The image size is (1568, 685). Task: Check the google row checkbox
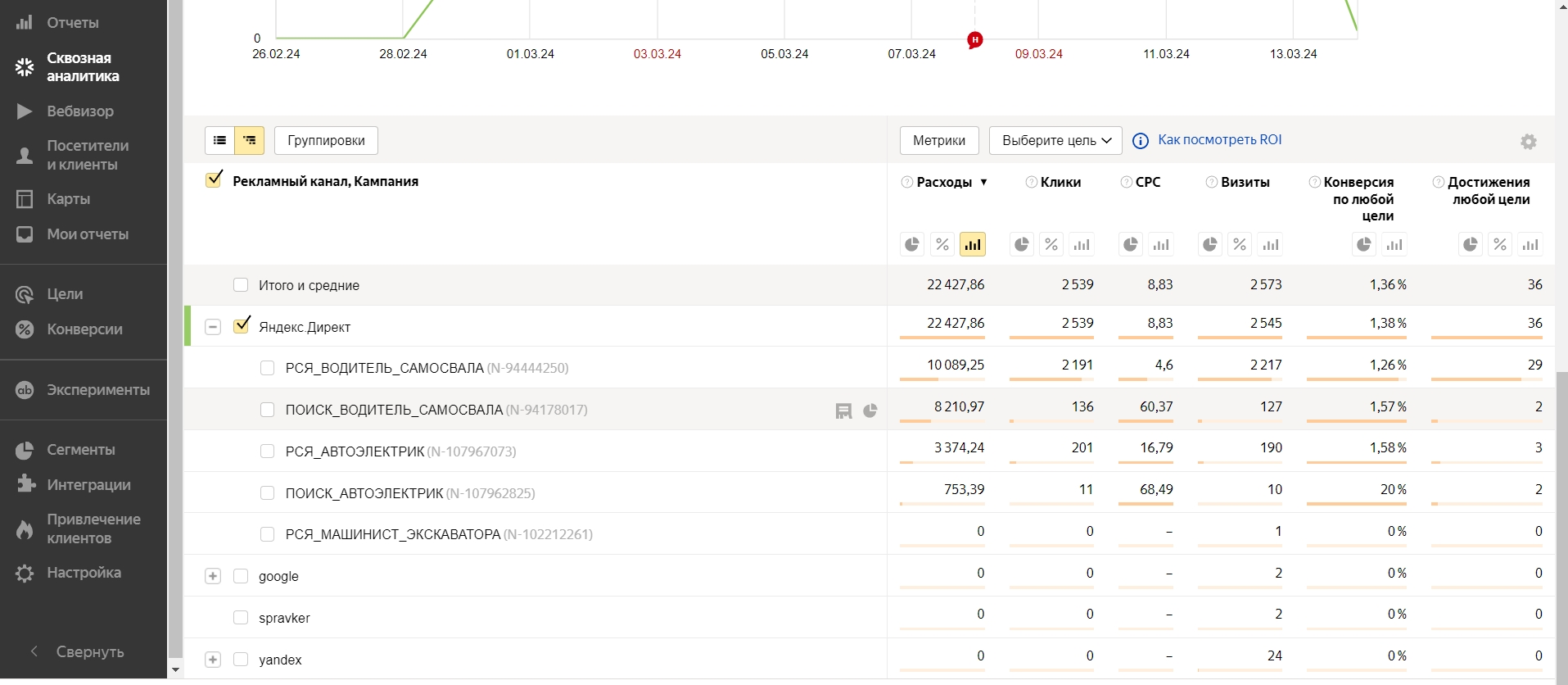point(241,576)
